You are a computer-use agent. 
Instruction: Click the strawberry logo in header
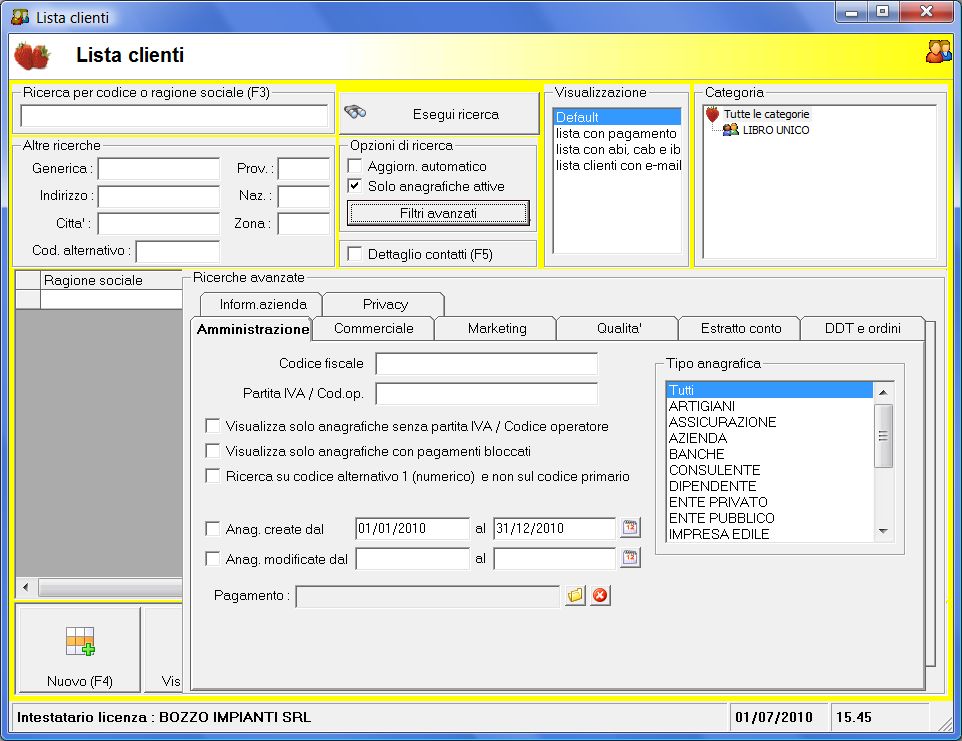[32, 56]
